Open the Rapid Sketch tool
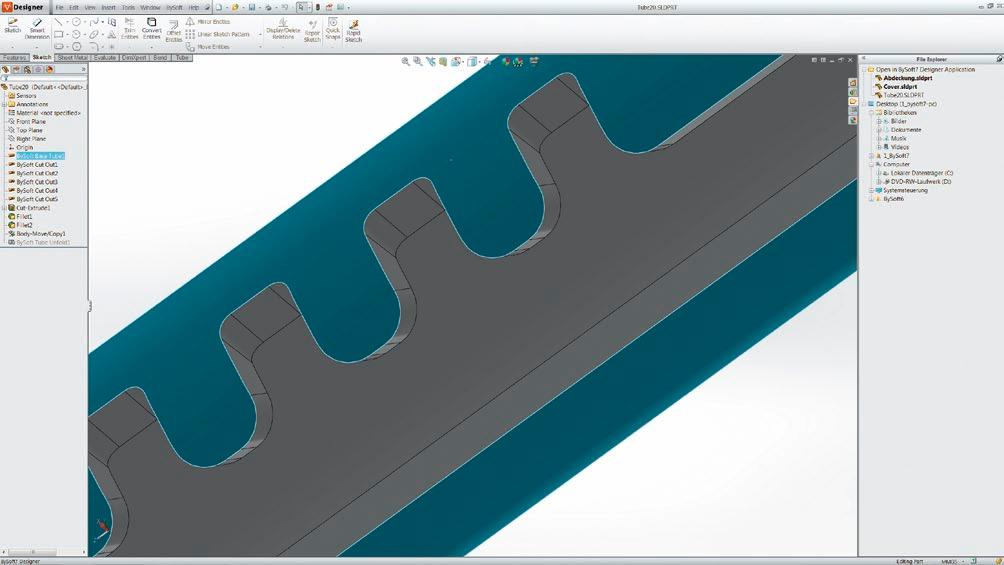 (x=353, y=31)
